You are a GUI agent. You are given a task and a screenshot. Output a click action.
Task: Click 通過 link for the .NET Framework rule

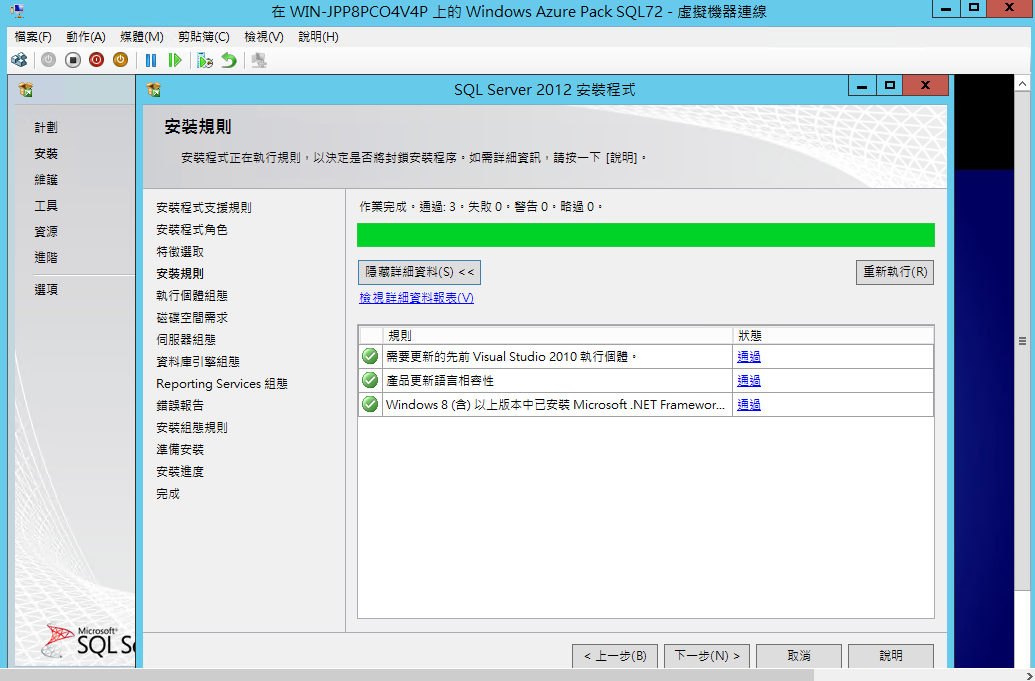(x=749, y=405)
